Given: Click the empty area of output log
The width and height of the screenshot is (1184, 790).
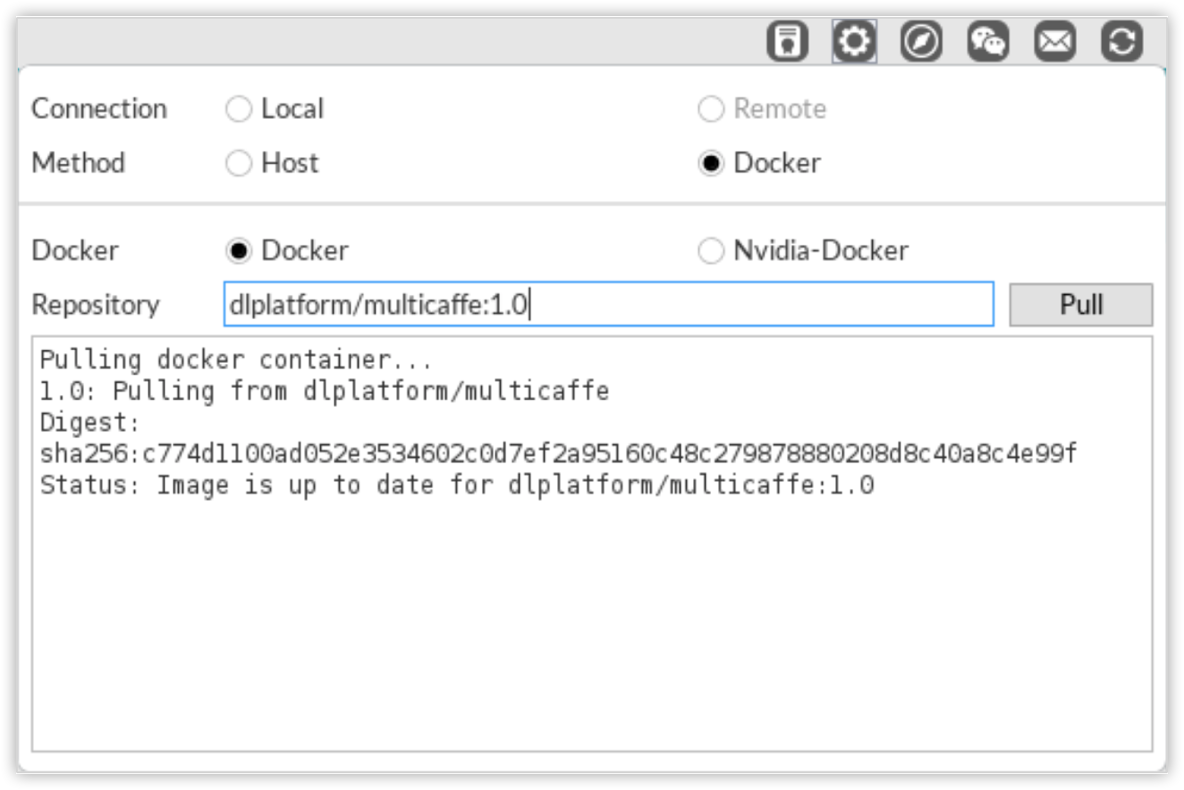Looking at the screenshot, I should pos(590,630).
